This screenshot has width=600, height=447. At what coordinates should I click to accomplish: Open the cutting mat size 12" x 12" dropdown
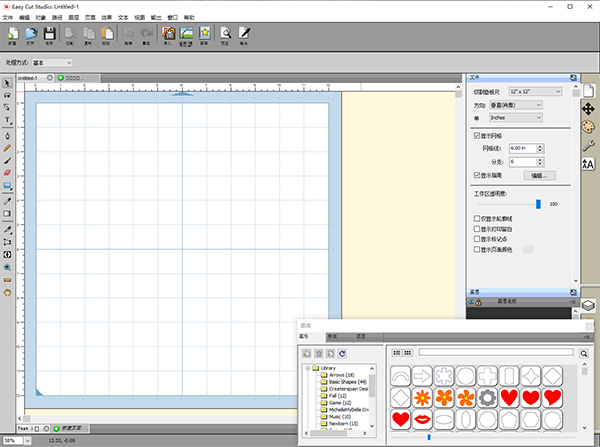coord(535,91)
